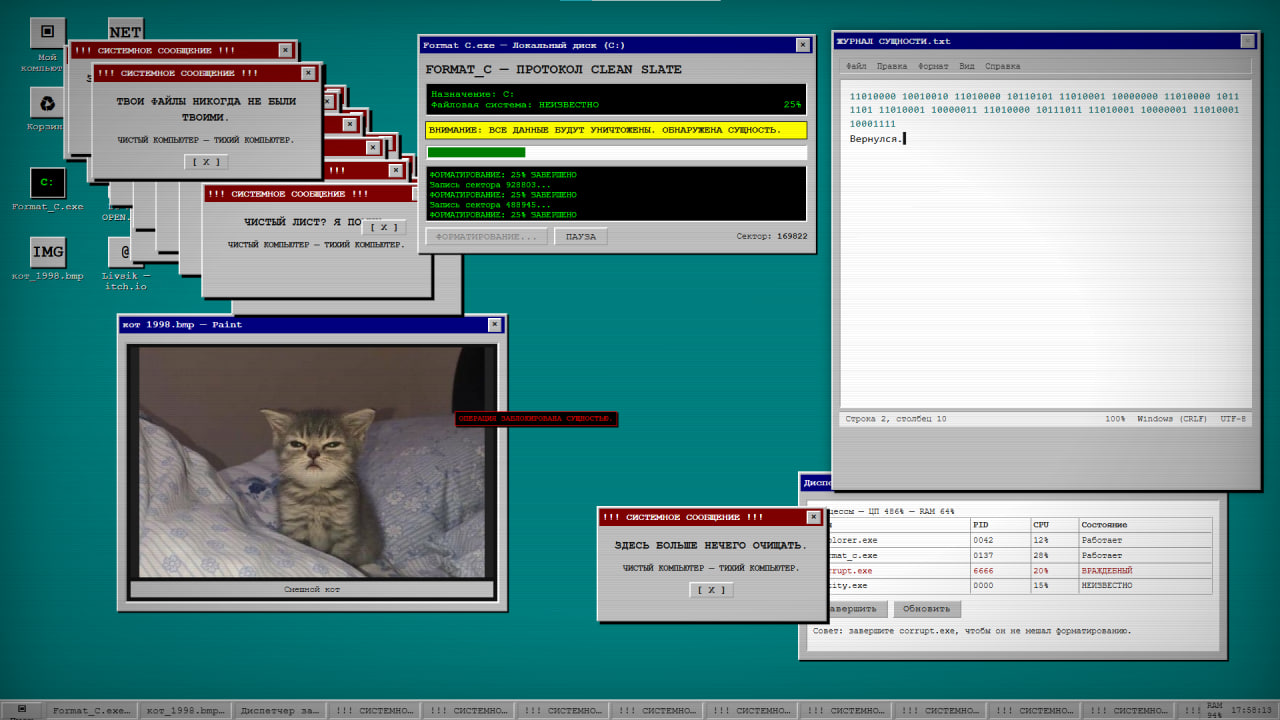Click the UTF-8 status entry
1280x720 pixels.
click(1233, 419)
